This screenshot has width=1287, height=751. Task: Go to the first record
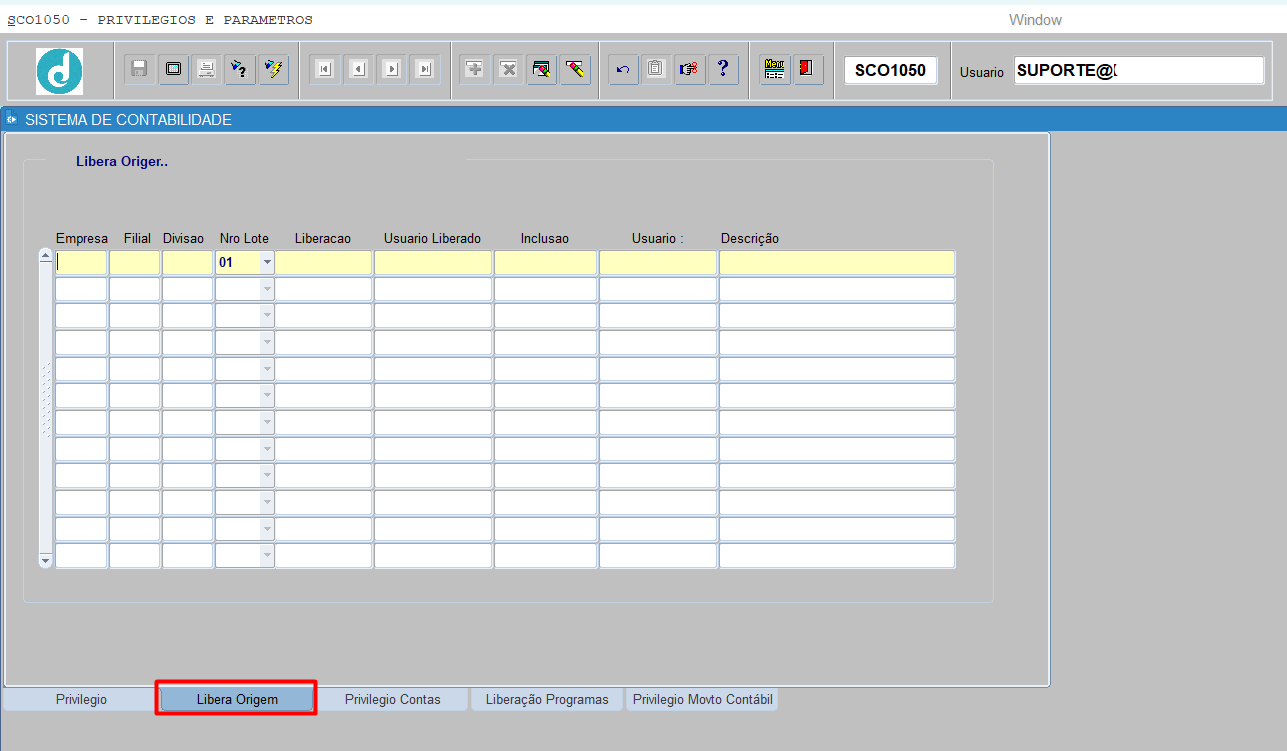324,69
